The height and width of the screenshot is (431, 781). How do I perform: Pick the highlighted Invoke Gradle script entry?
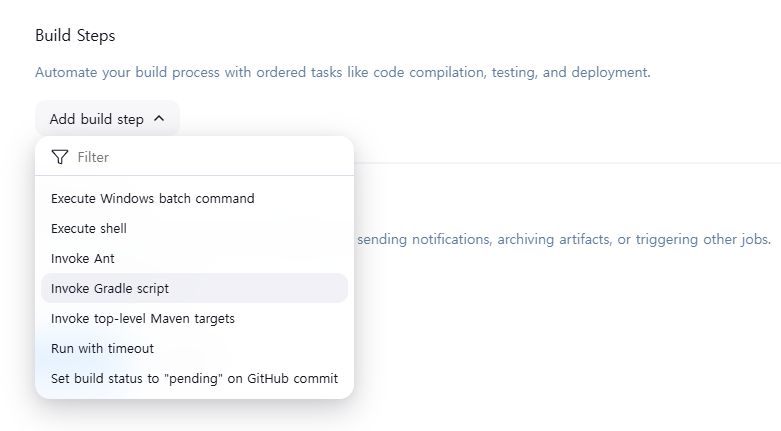(x=194, y=288)
